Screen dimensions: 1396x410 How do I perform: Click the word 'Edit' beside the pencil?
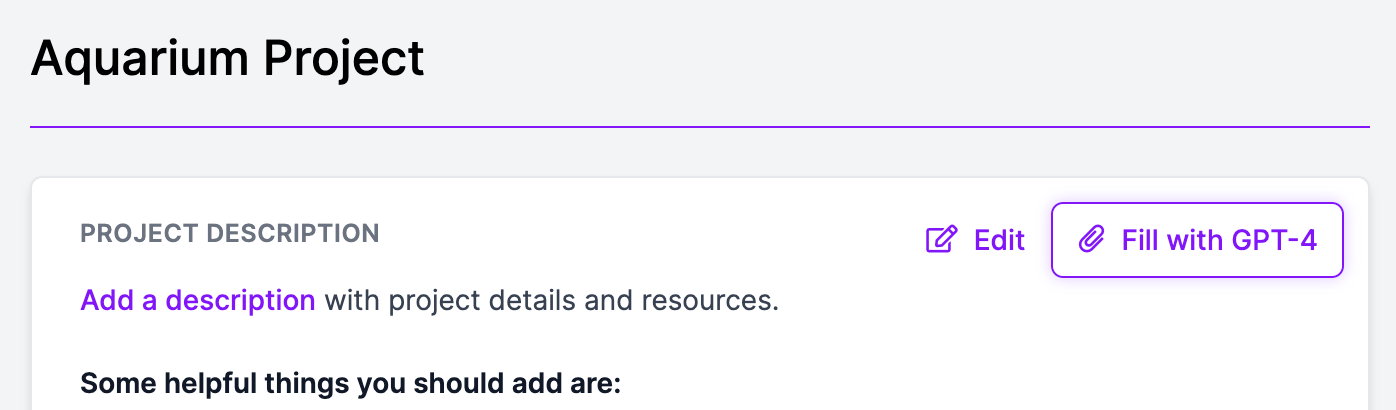pyautogui.click(x=1000, y=240)
